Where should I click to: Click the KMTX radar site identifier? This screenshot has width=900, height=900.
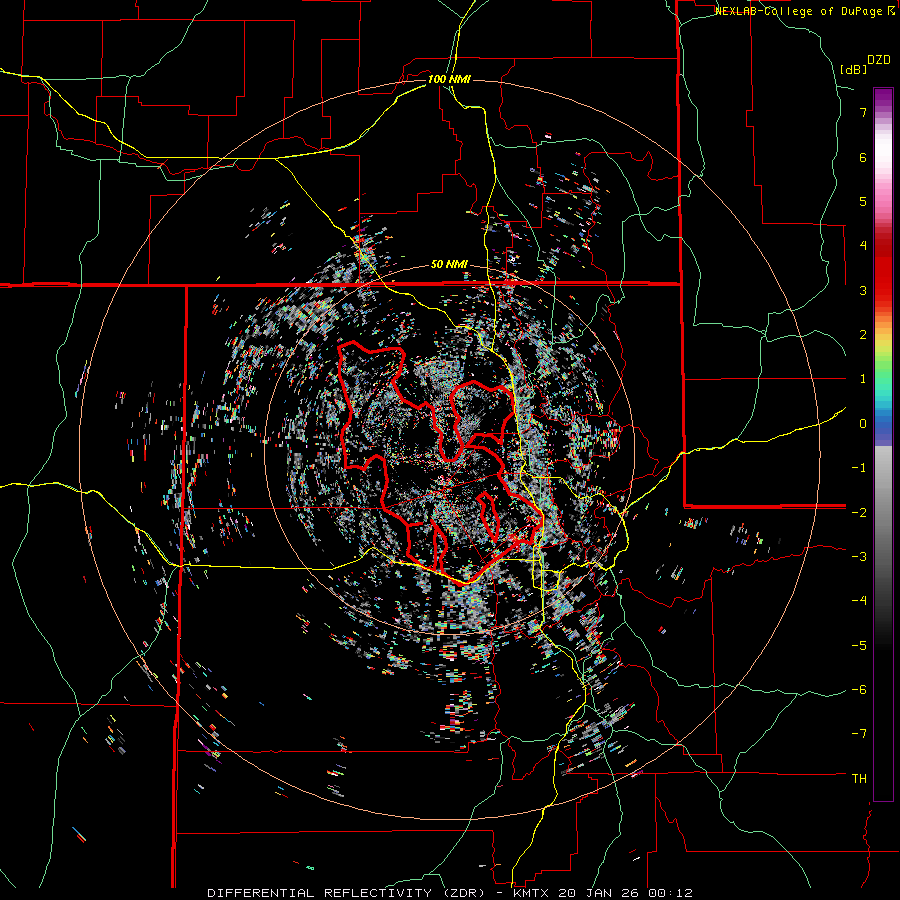(531, 893)
